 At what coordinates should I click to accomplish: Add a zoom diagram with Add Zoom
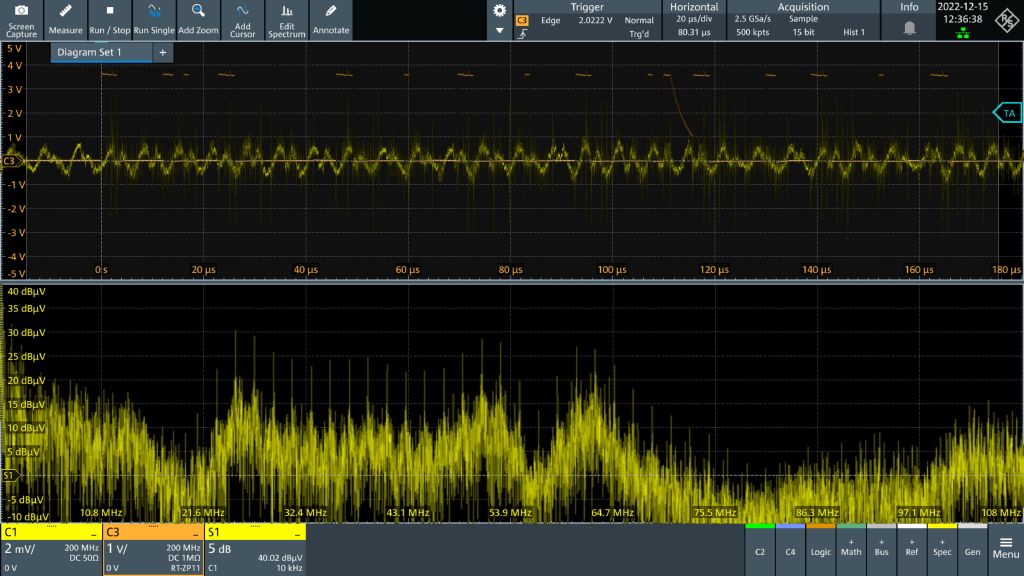coord(197,18)
